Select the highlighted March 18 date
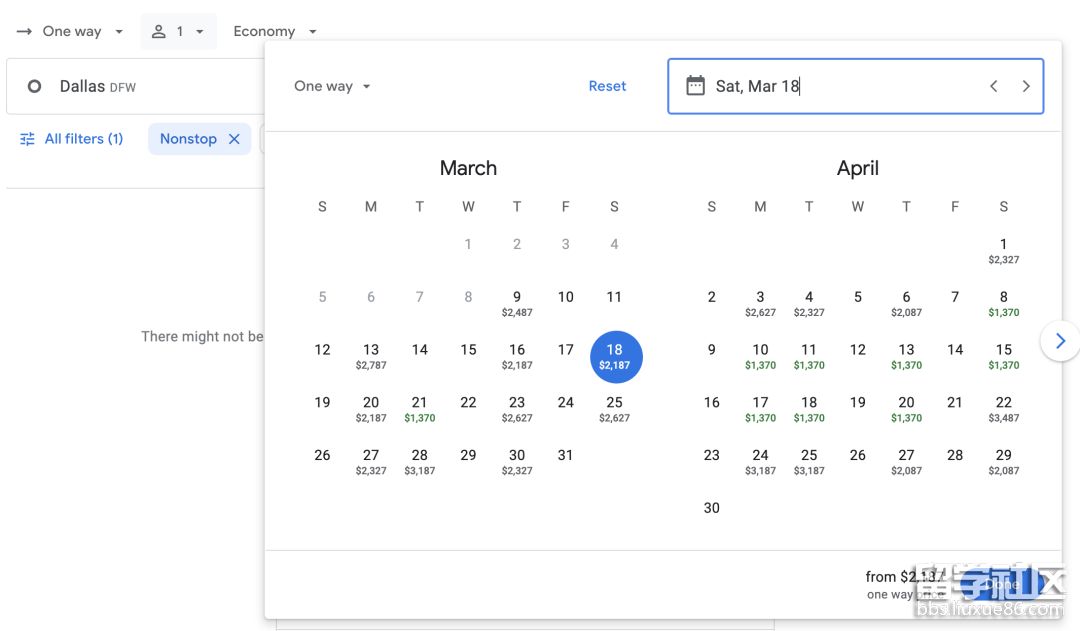1080x631 pixels. [615, 356]
